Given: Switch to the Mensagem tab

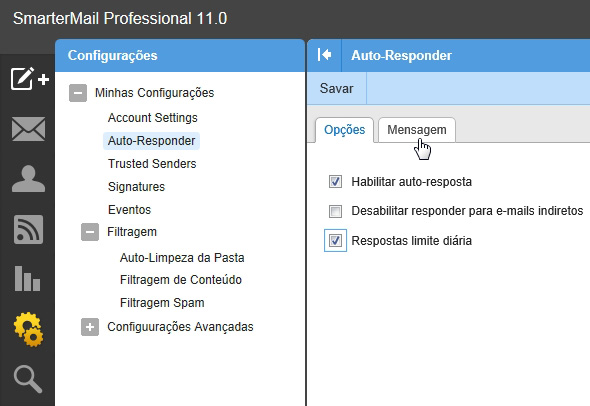Looking at the screenshot, I should 417,130.
